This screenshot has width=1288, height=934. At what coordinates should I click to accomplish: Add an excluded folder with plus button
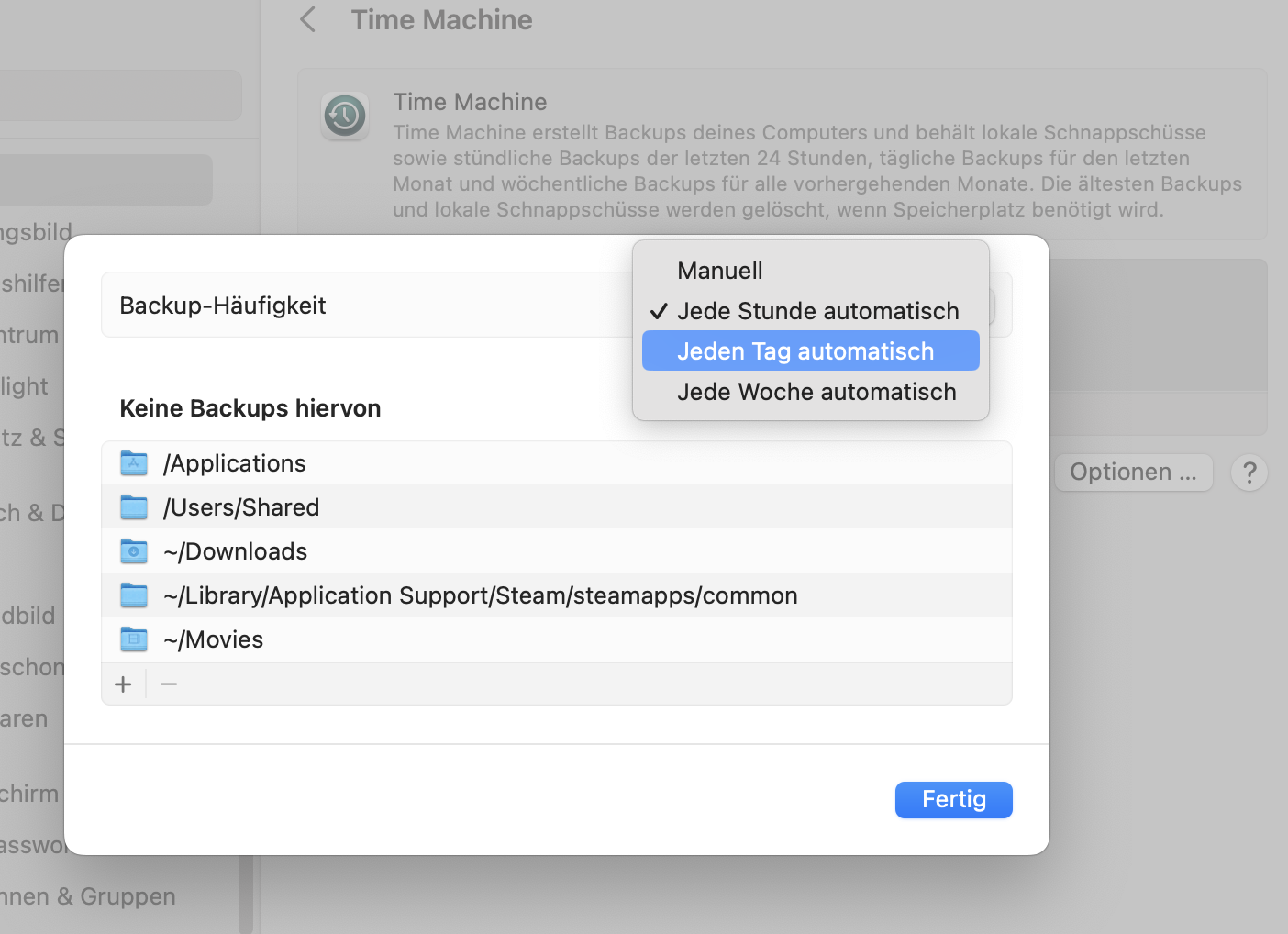pos(123,684)
